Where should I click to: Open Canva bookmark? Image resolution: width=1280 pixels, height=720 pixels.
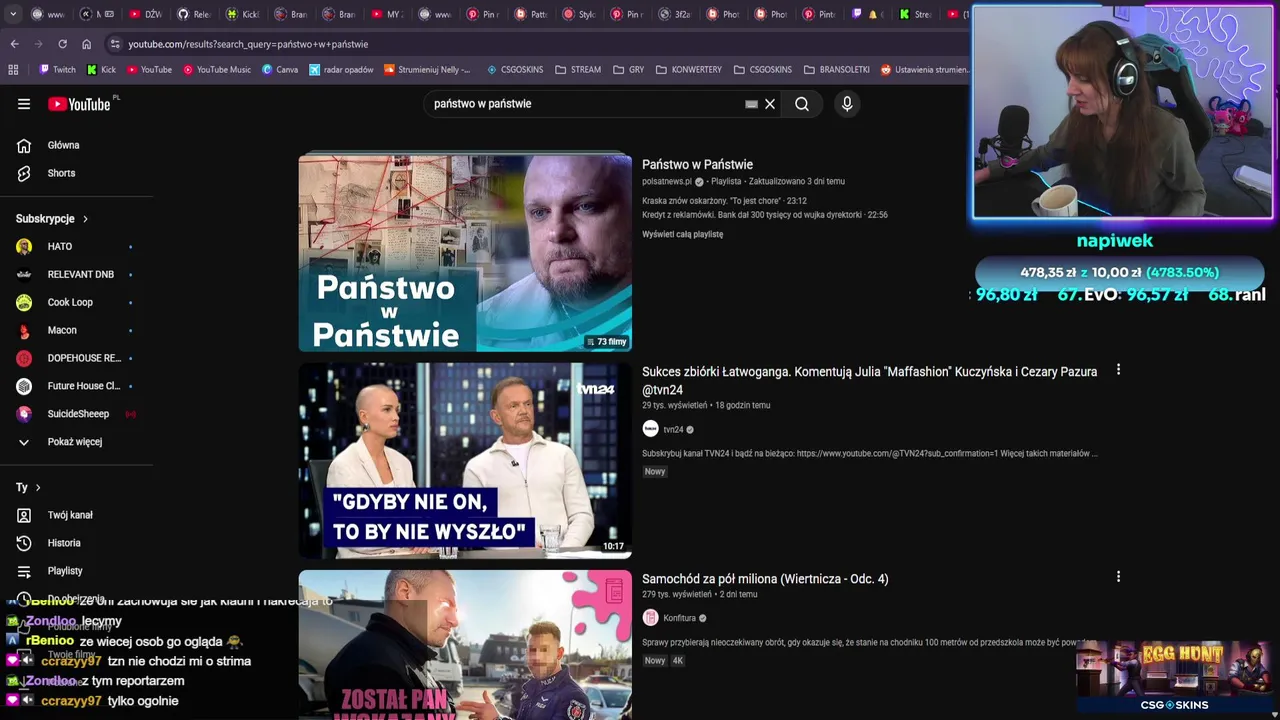pyautogui.click(x=280, y=70)
